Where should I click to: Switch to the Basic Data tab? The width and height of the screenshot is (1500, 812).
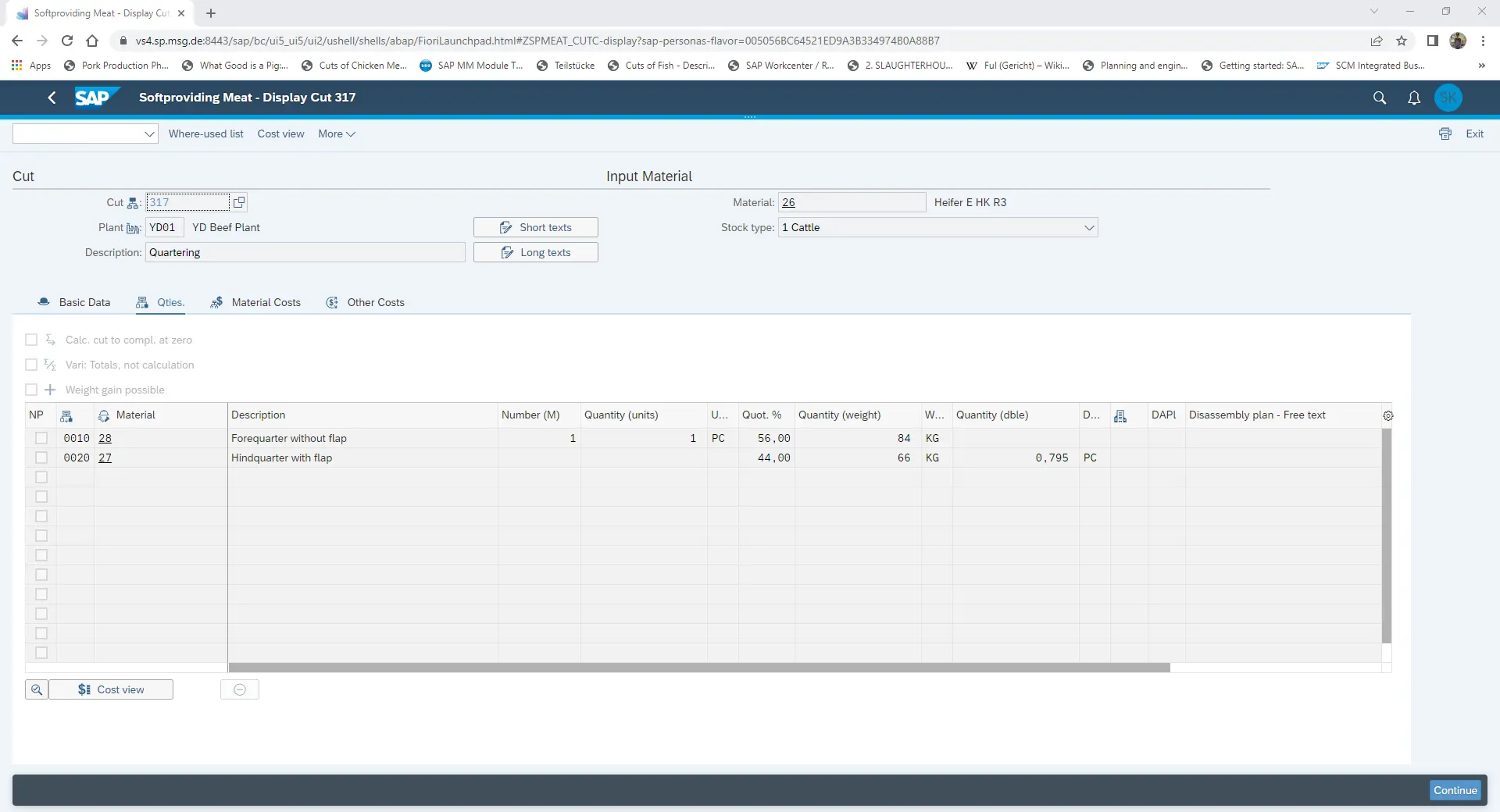pos(75,302)
